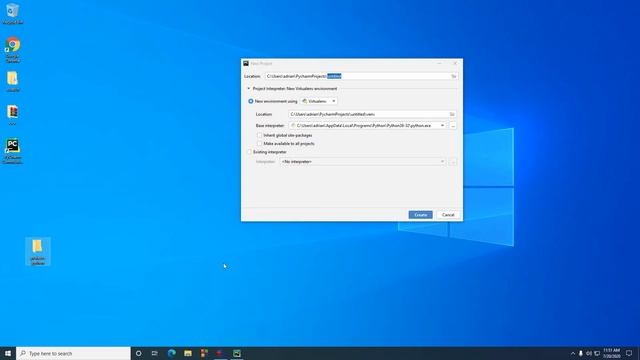
Task: Open network status tray icon
Action: [597, 353]
